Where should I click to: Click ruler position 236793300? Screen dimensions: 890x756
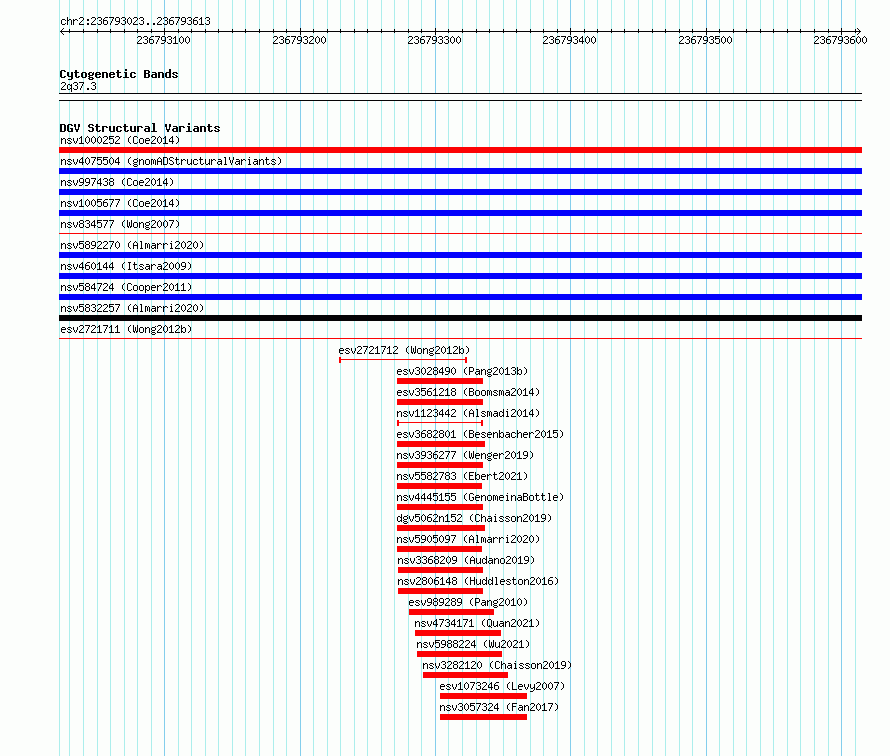pyautogui.click(x=434, y=40)
